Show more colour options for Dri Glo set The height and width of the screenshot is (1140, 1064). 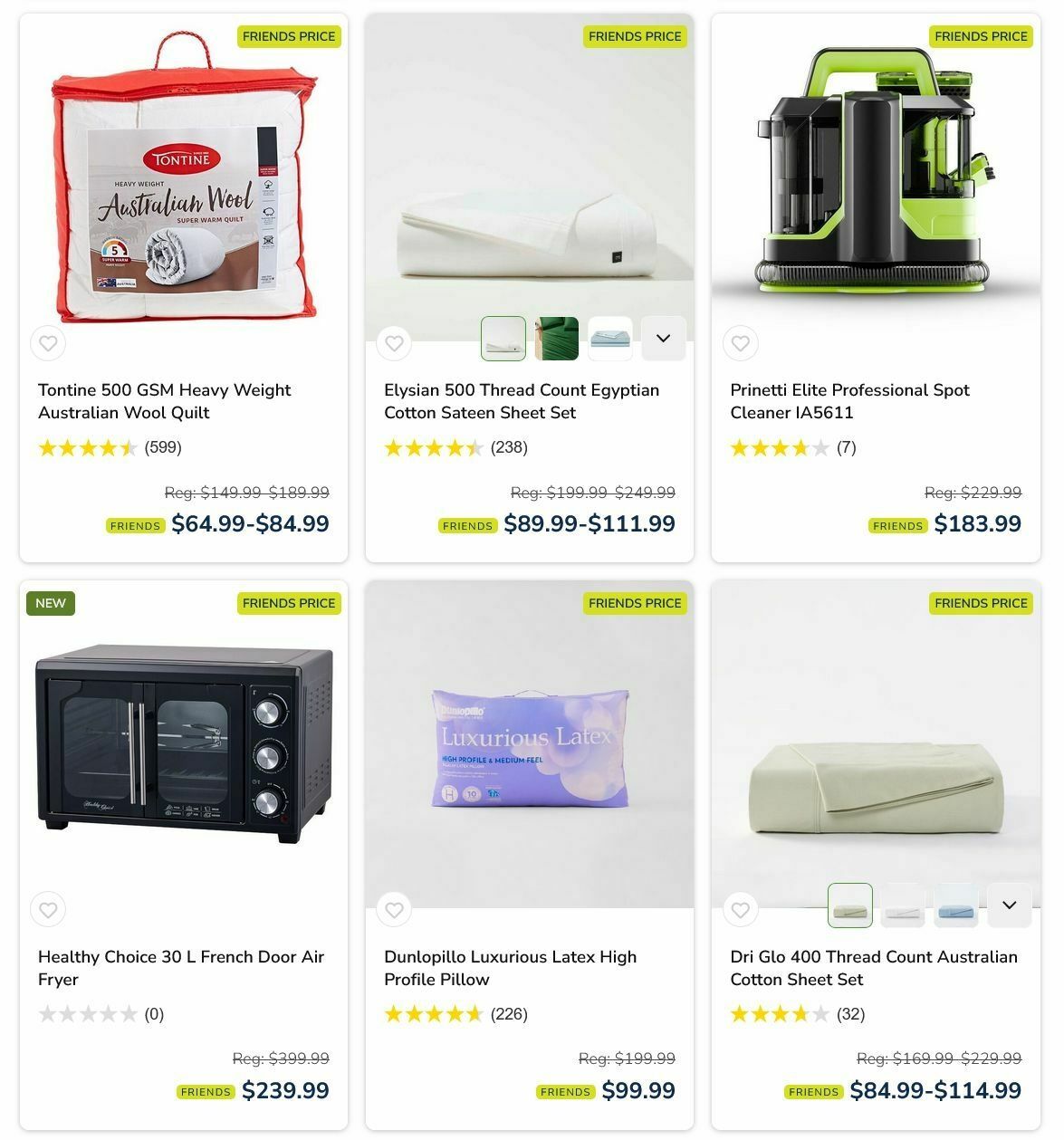pos(1009,905)
